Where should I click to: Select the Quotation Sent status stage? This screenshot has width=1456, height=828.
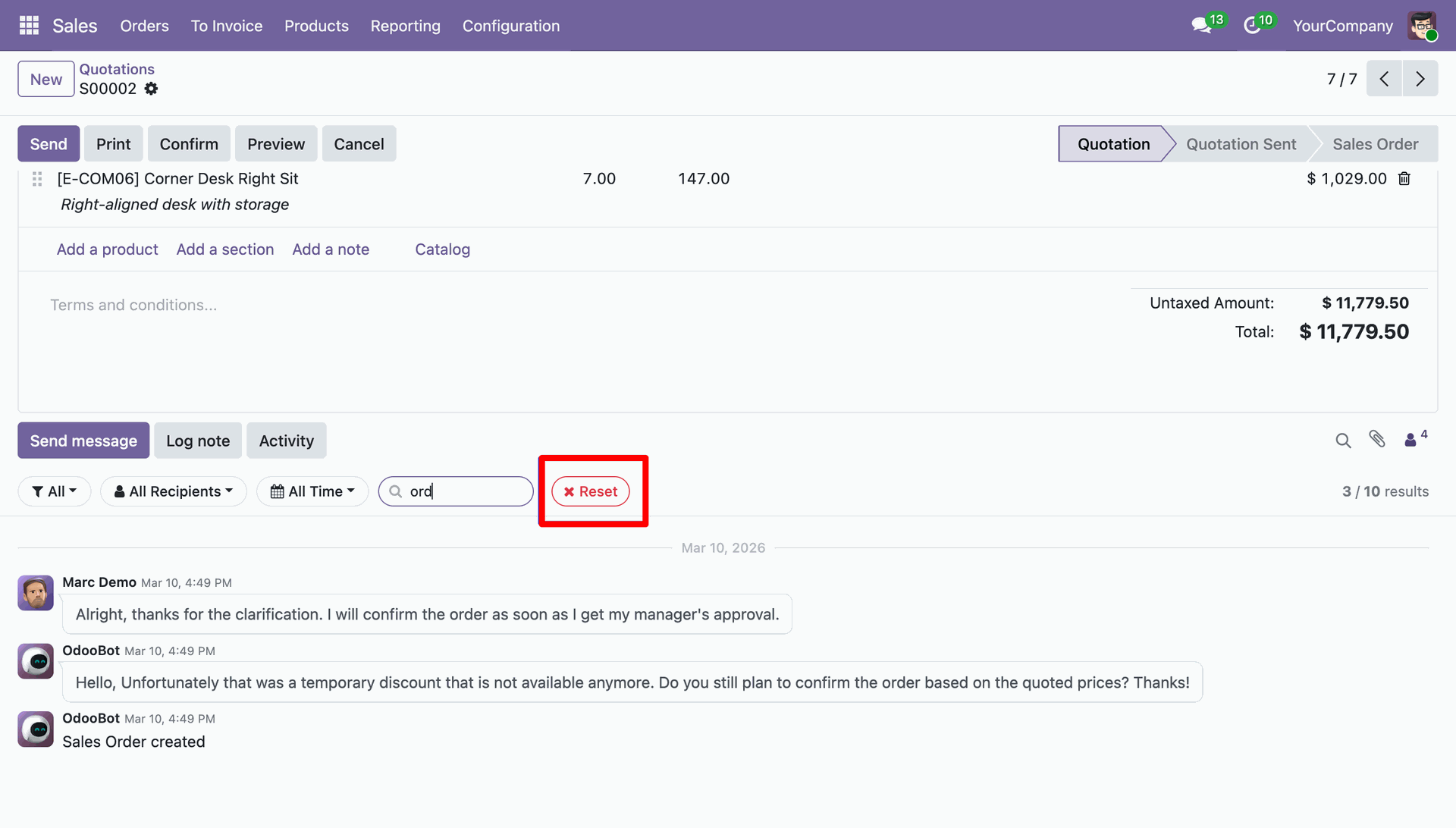pos(1241,144)
